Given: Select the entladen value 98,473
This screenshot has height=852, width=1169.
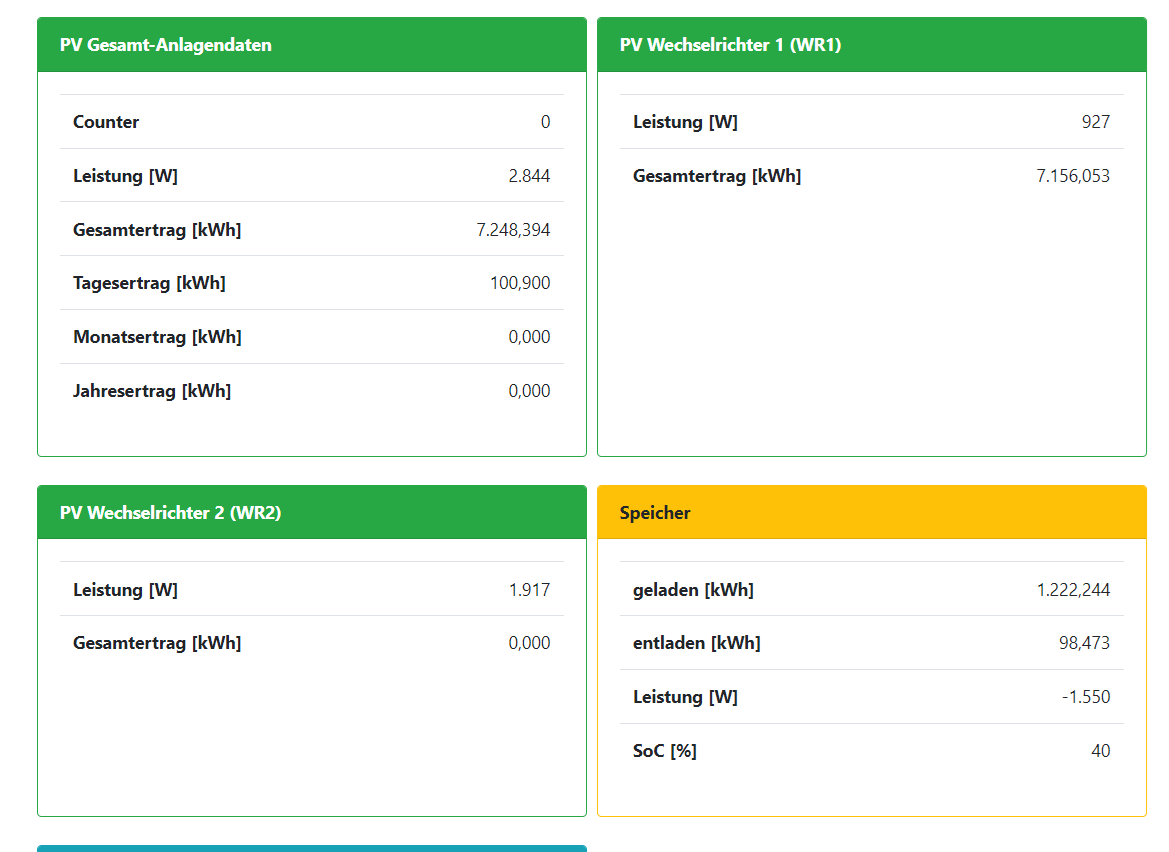Looking at the screenshot, I should 1084,643.
